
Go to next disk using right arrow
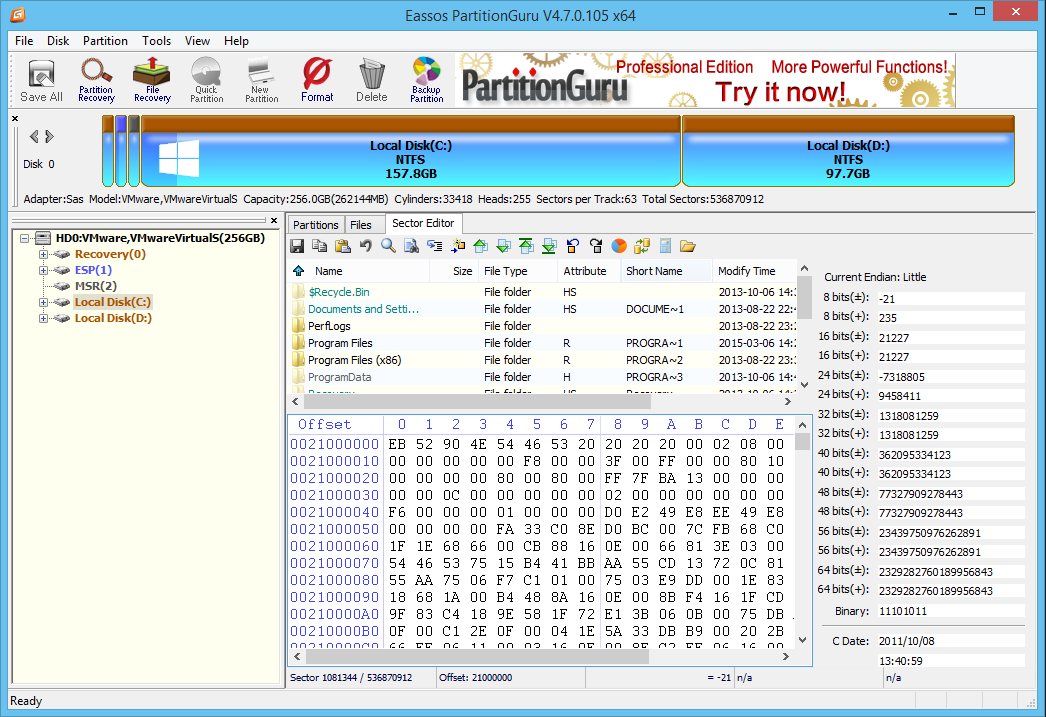click(49, 137)
